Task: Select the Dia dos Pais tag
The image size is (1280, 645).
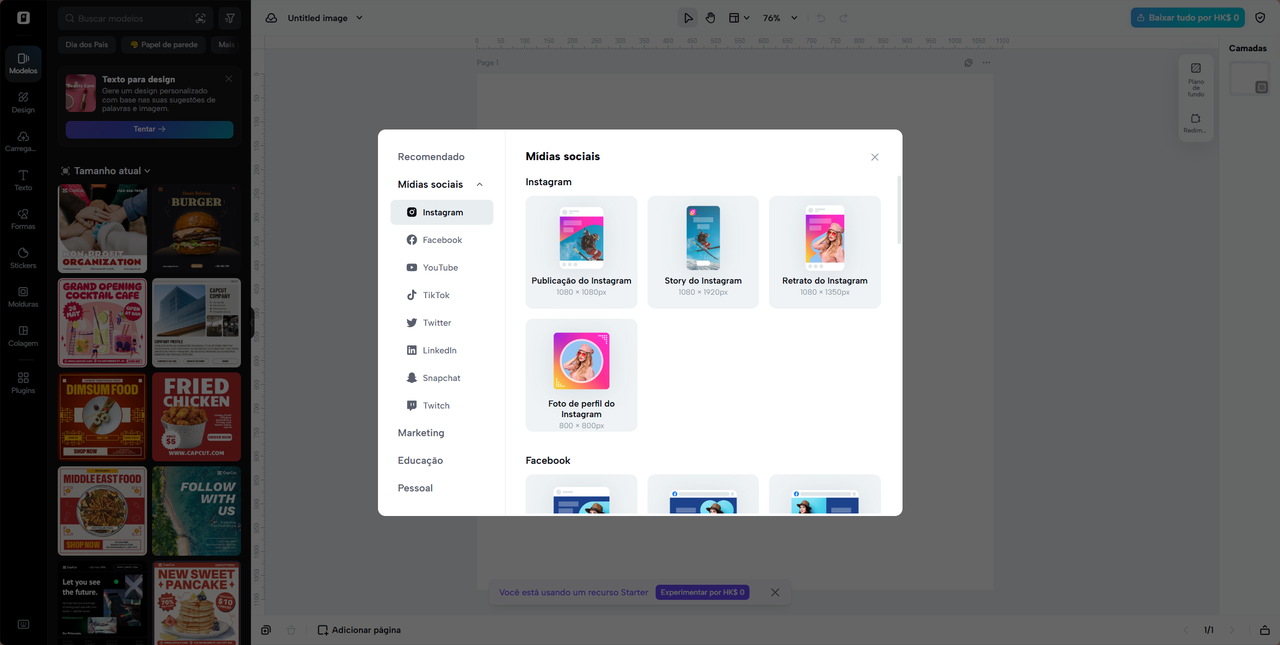Action: coord(87,45)
